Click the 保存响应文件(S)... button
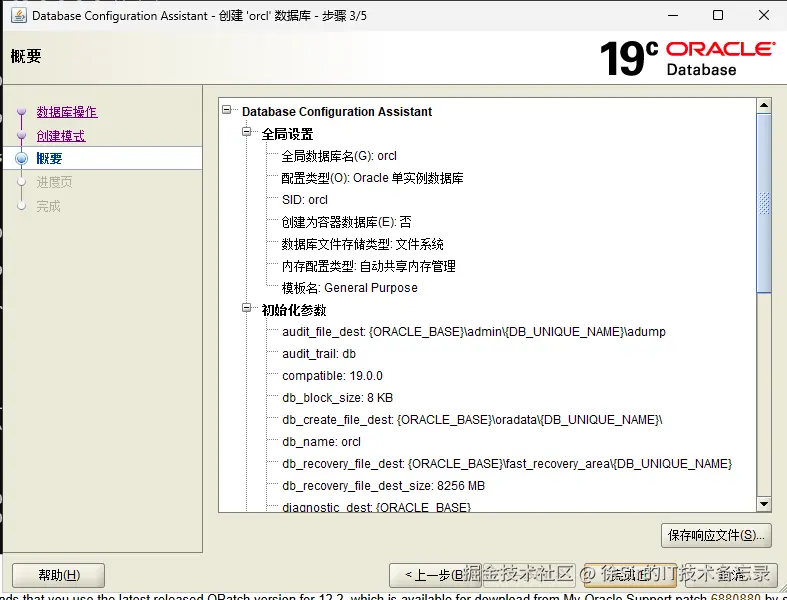Viewport: 787px width, 600px height. coord(716,535)
